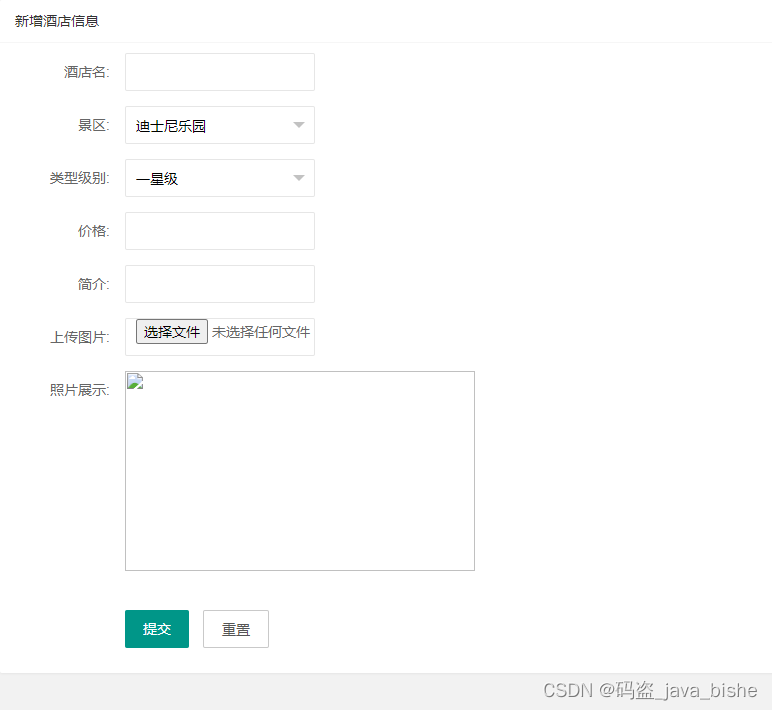Click the 选择文件 upload button
This screenshot has width=772, height=710.
tap(172, 332)
